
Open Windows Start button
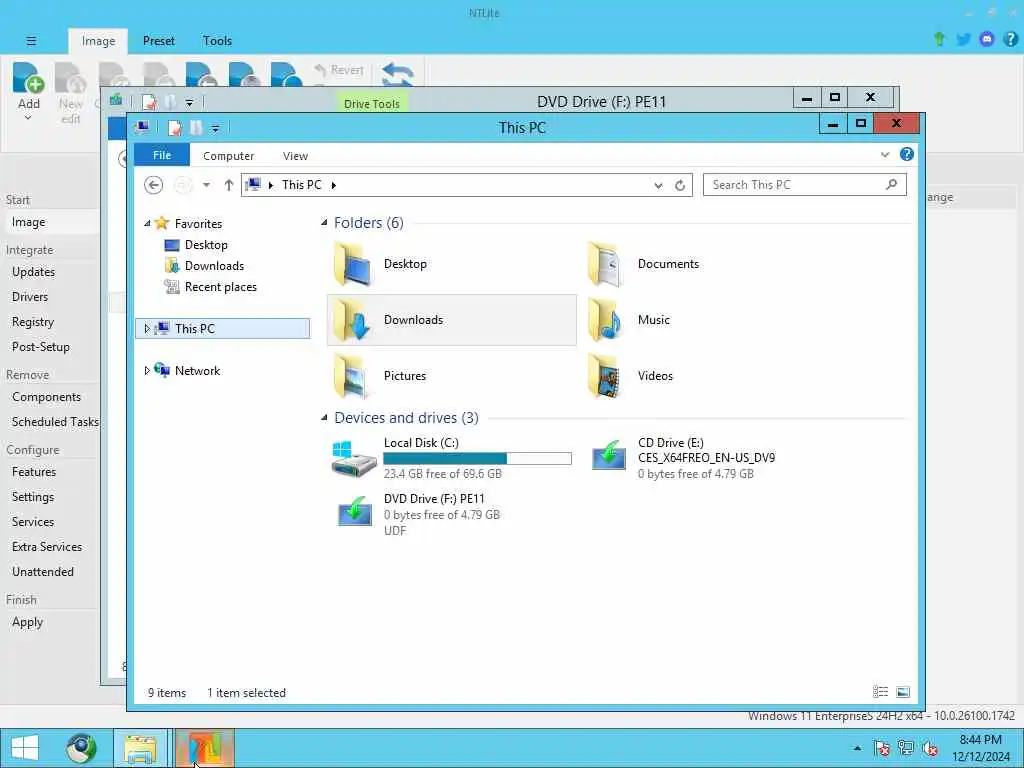[x=25, y=748]
